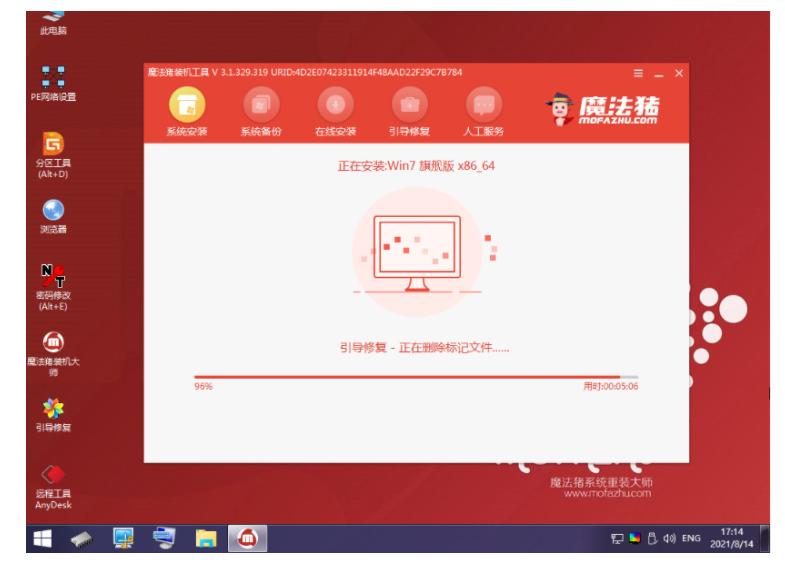Launch 分区工具 (Alt+D) desktop icon
The height and width of the screenshot is (568, 785).
point(53,155)
